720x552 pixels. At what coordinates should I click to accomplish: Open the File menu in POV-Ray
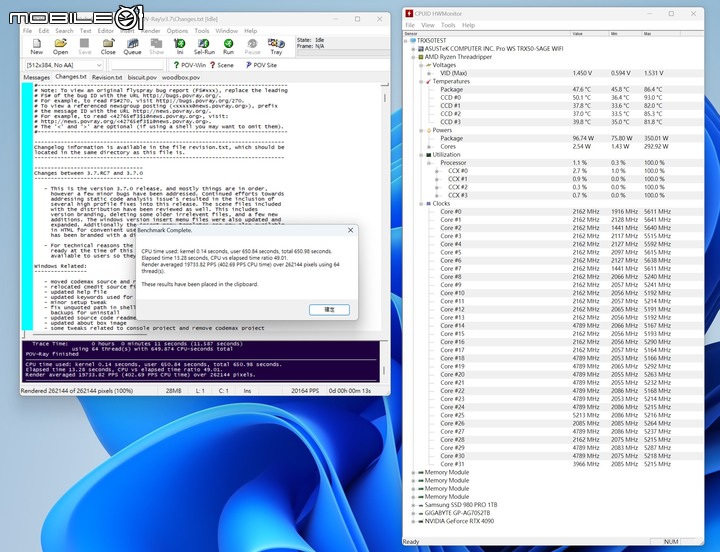[28, 31]
